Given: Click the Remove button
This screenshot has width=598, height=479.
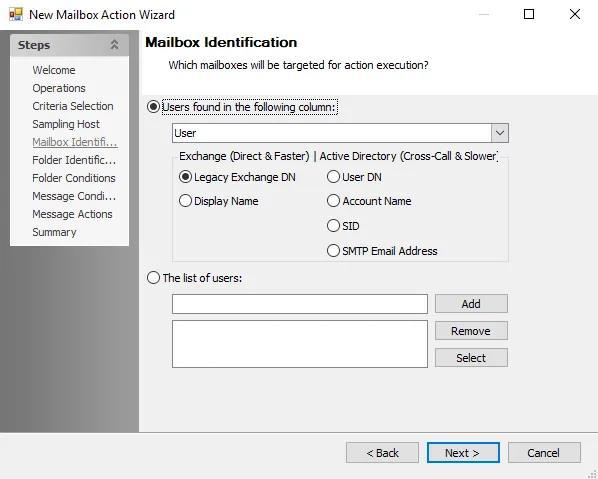Looking at the screenshot, I should pos(471,331).
